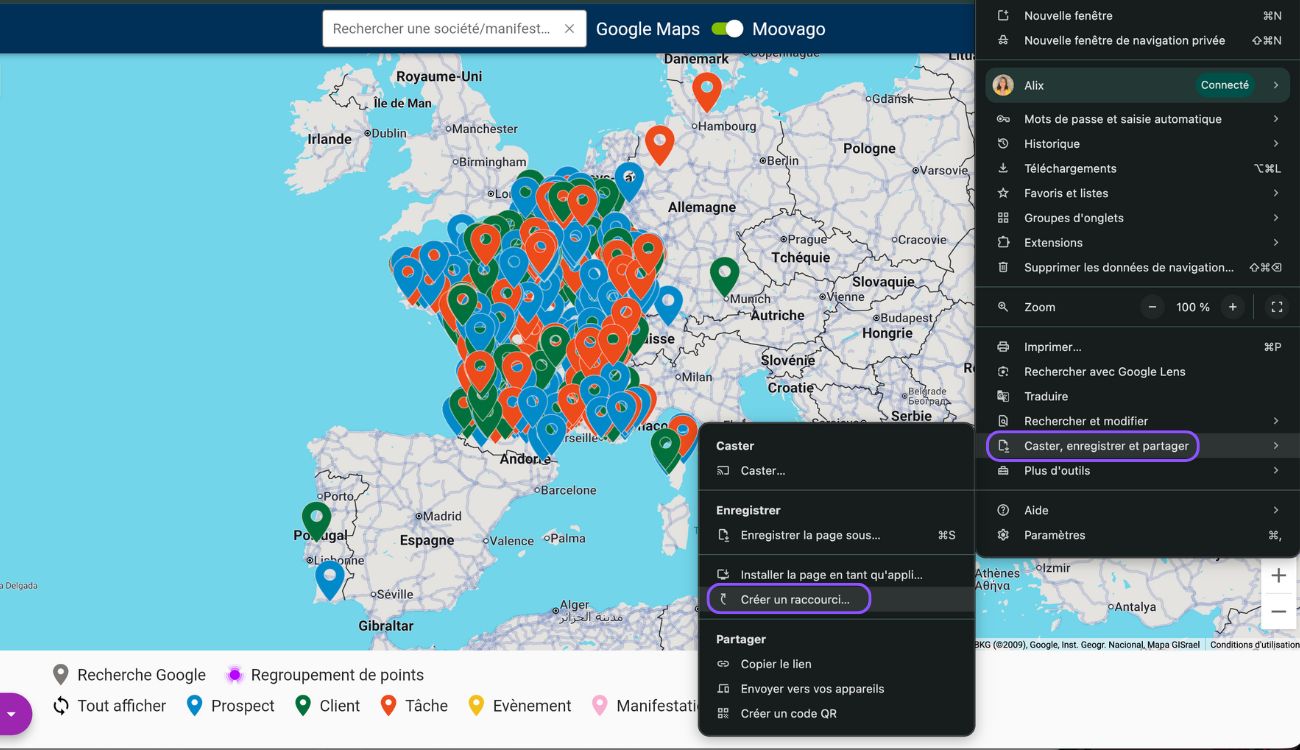Select Créer un raccourci menu entry
The image size is (1300, 750).
pos(794,600)
